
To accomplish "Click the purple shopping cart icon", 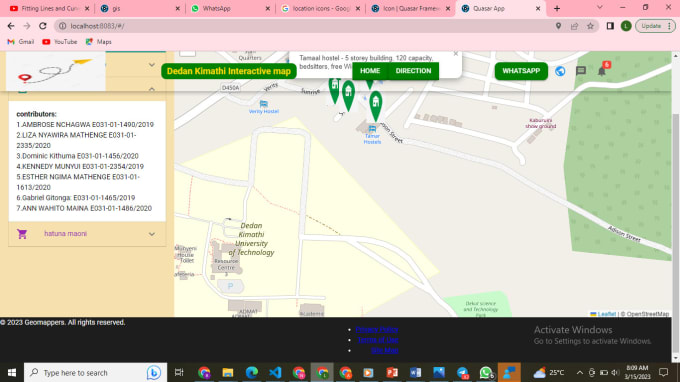I will (22, 234).
